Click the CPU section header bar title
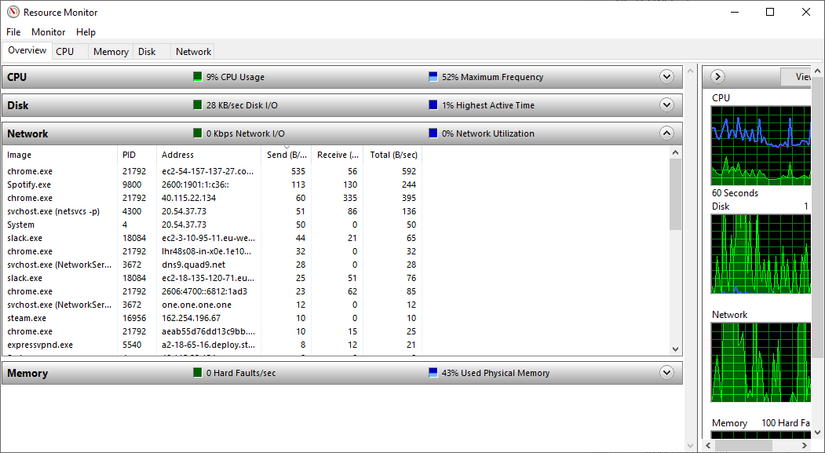The width and height of the screenshot is (825, 453). 17,77
